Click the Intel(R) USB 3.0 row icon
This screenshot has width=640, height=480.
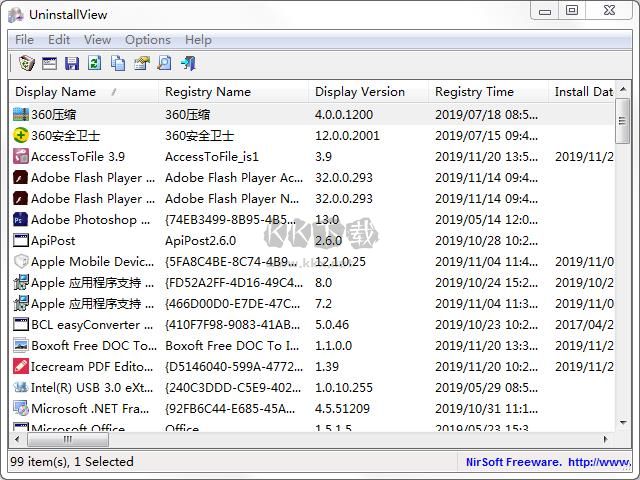(x=21, y=387)
